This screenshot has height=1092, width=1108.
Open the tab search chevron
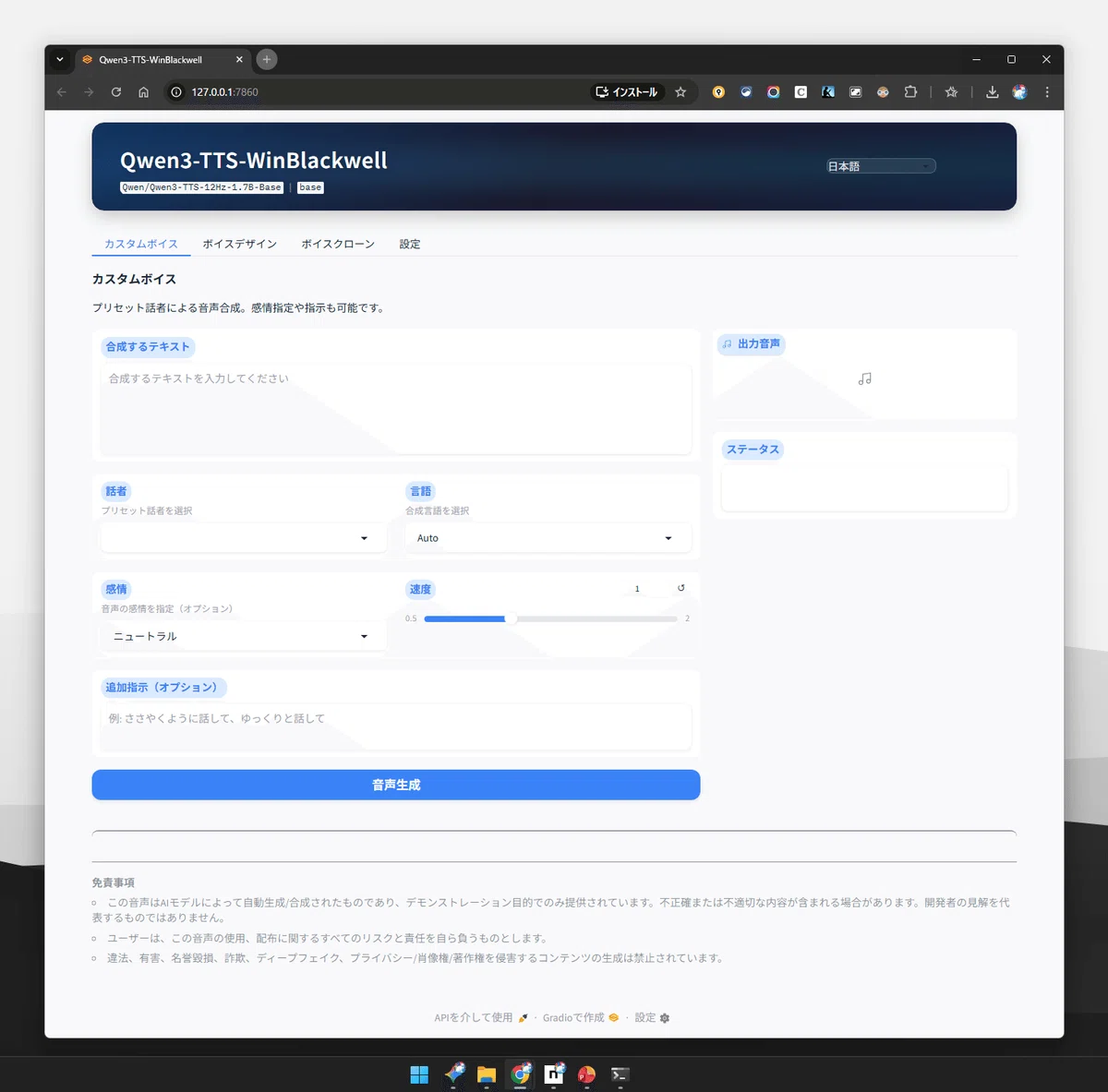[60, 59]
